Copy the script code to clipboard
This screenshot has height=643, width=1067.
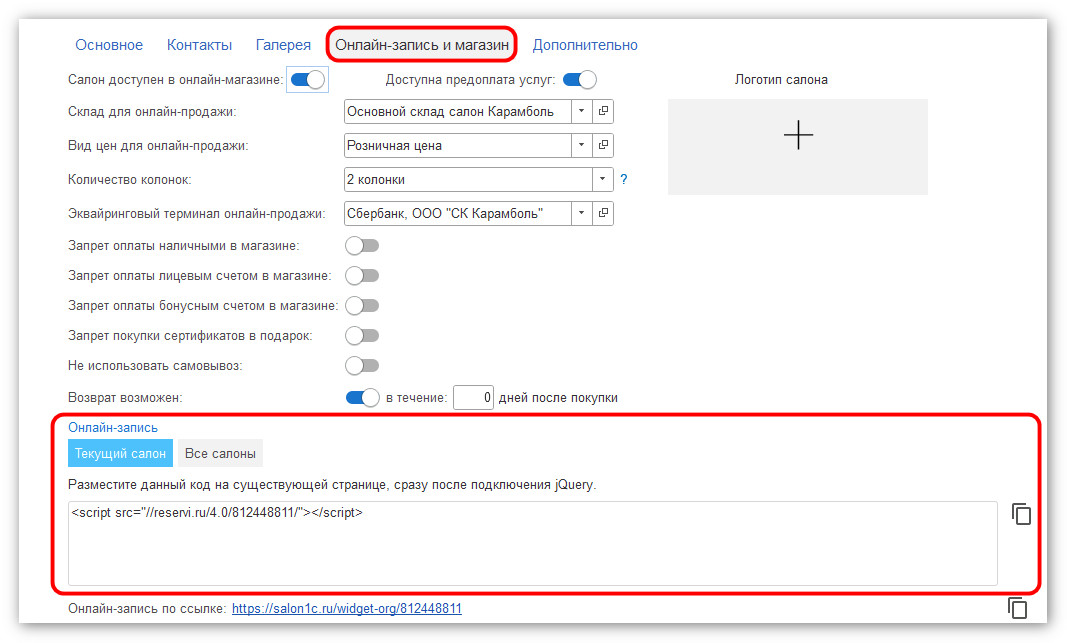1021,514
